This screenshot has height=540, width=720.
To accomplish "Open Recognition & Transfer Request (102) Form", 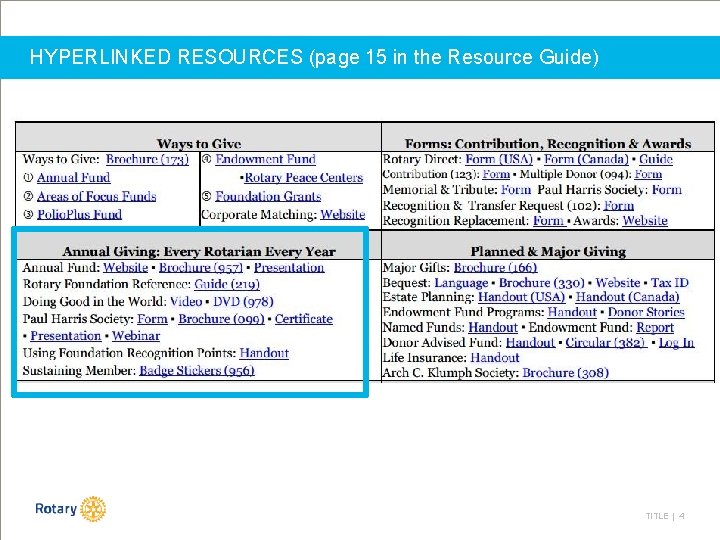I will coord(619,205).
